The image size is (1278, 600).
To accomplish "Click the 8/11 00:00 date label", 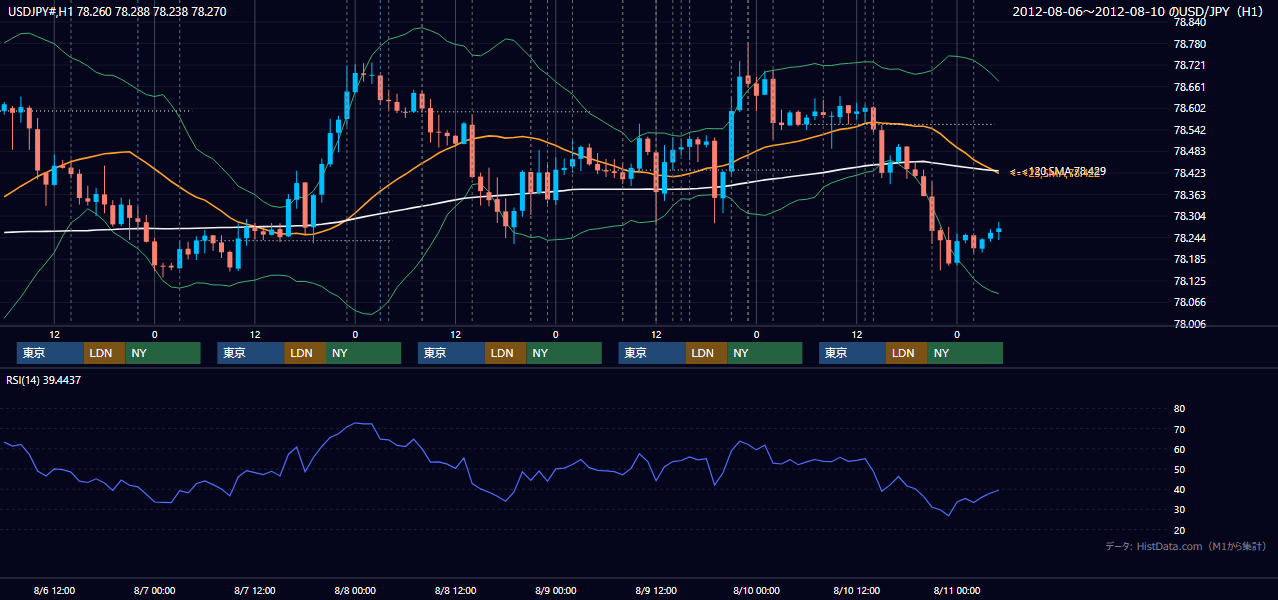I will (957, 590).
